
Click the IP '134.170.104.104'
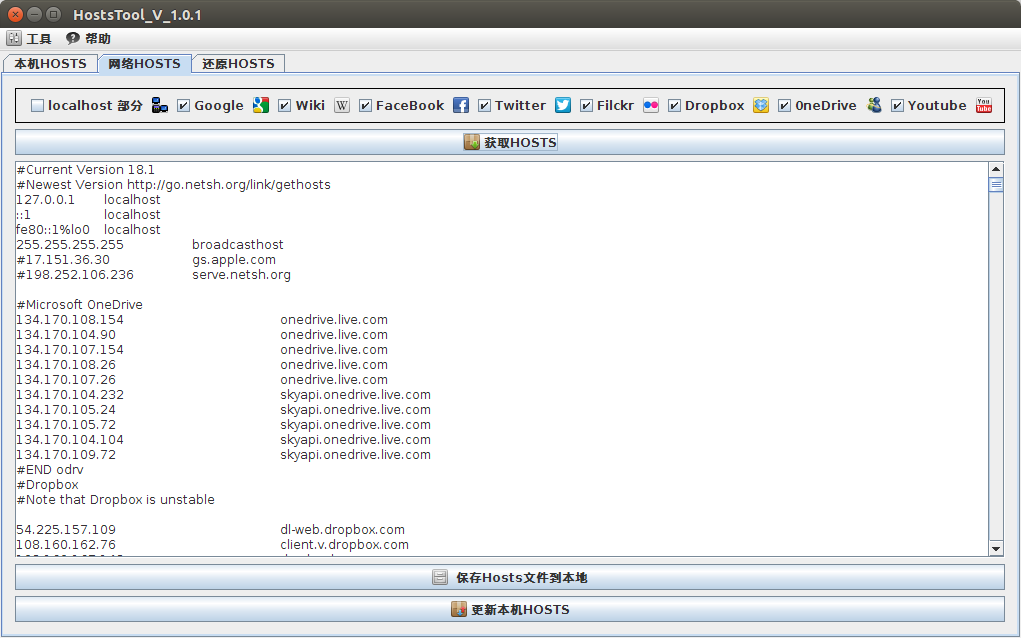70,439
